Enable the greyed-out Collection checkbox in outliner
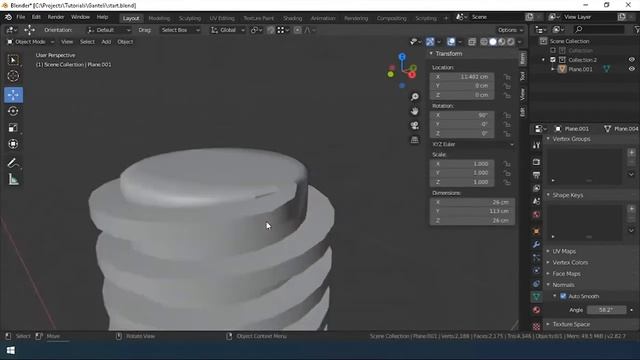This screenshot has width=640, height=360. click(553, 50)
